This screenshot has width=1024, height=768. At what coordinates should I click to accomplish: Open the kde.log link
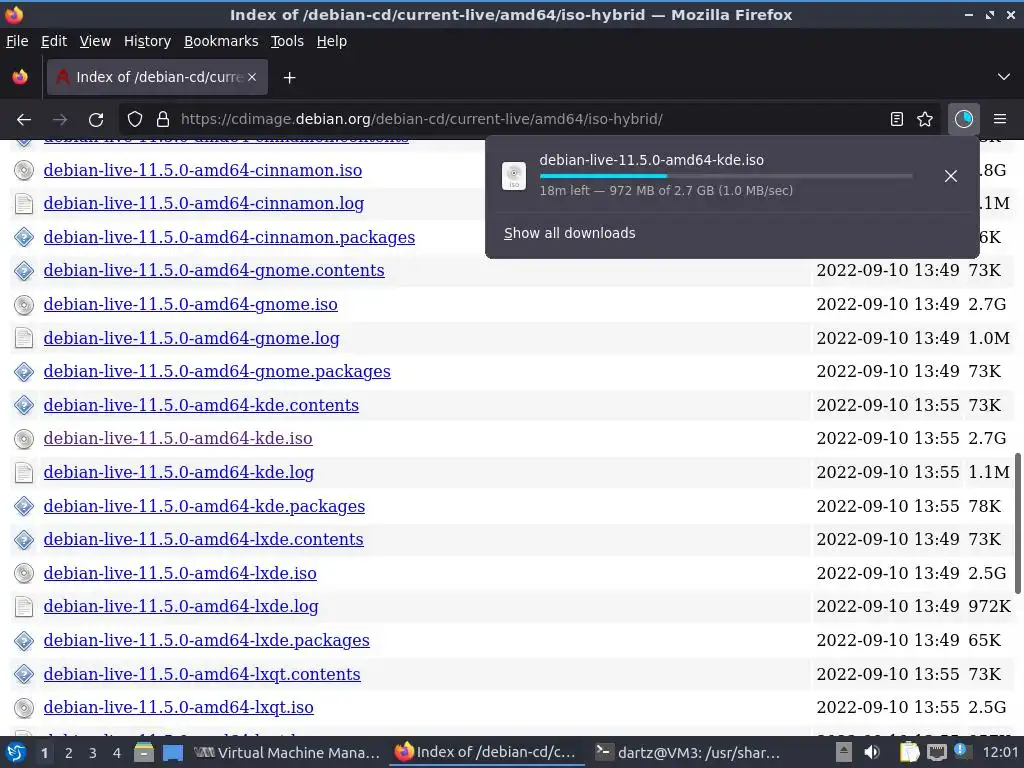(x=179, y=473)
